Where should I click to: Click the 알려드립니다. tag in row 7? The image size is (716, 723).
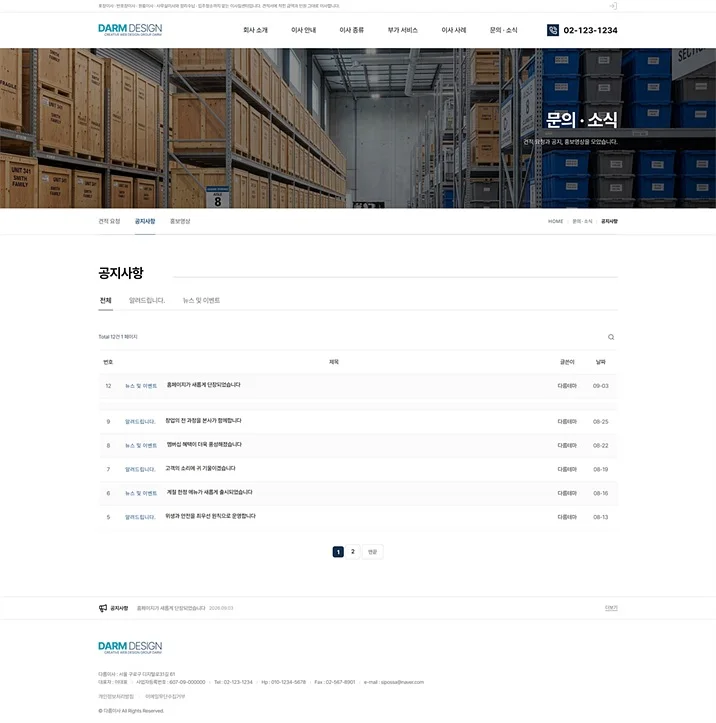click(140, 470)
